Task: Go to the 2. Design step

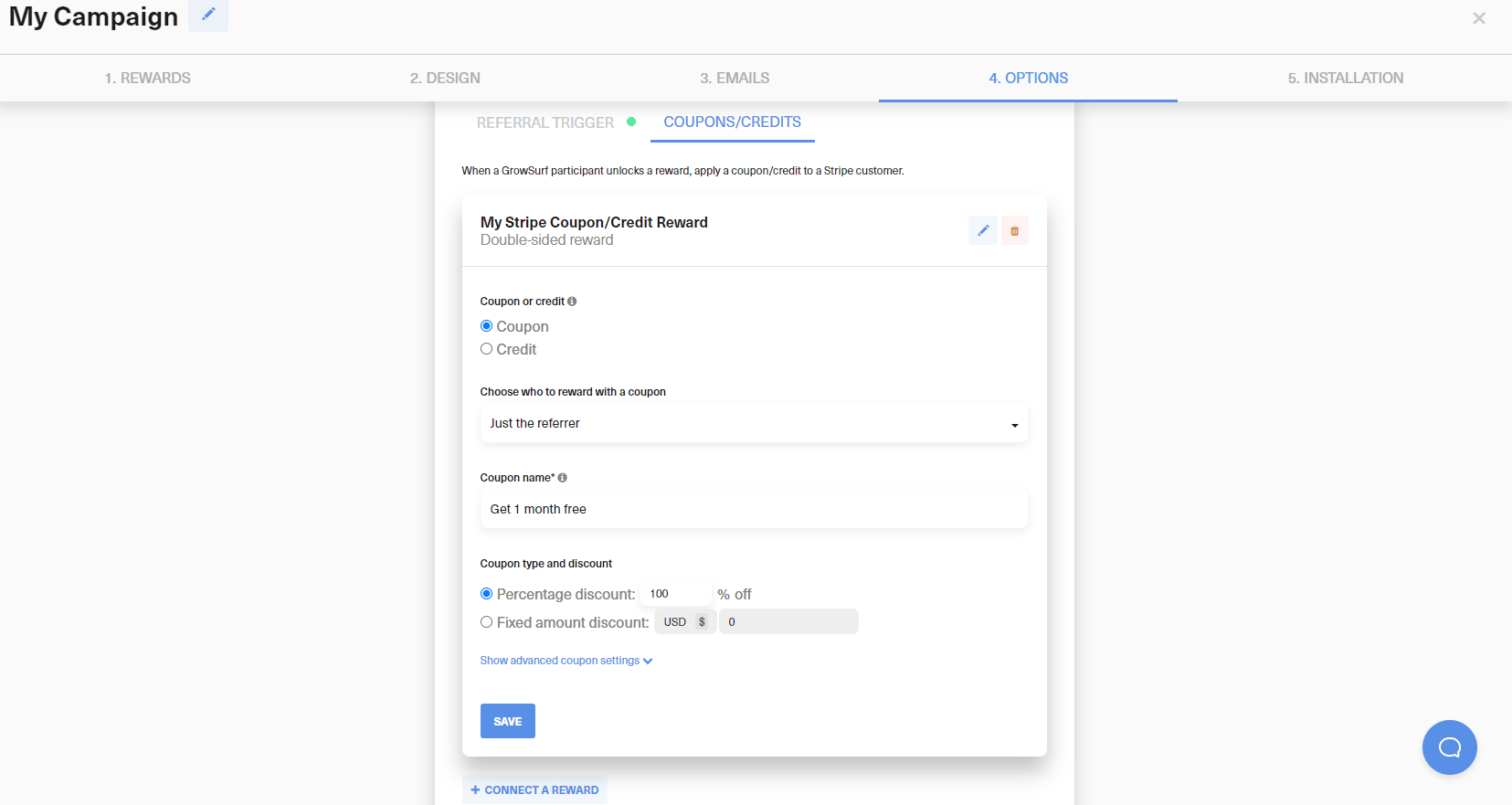Action: (x=445, y=79)
